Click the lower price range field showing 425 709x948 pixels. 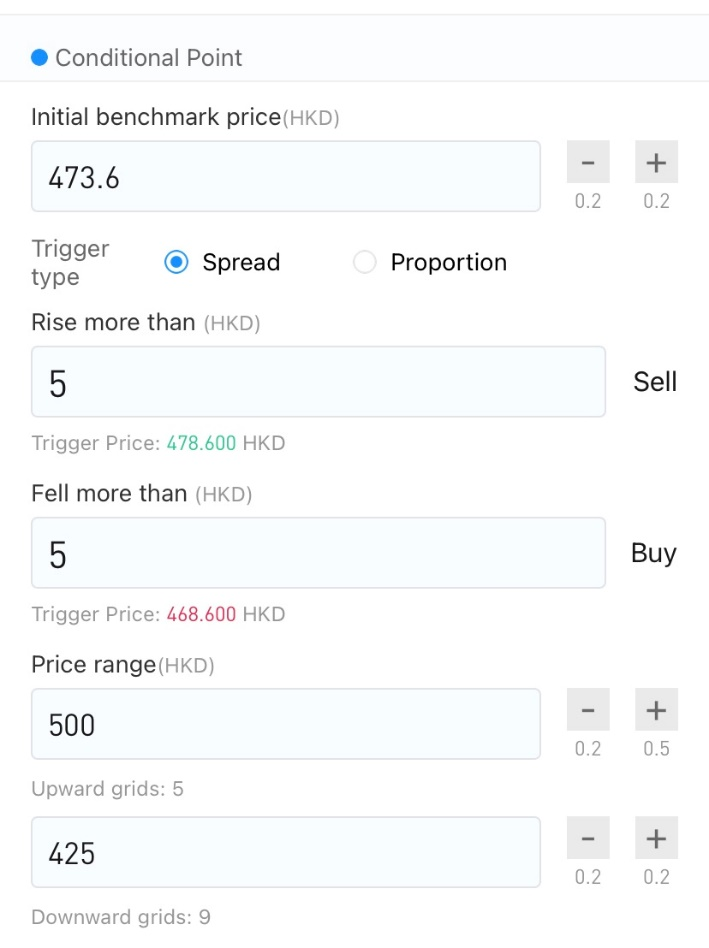(286, 852)
